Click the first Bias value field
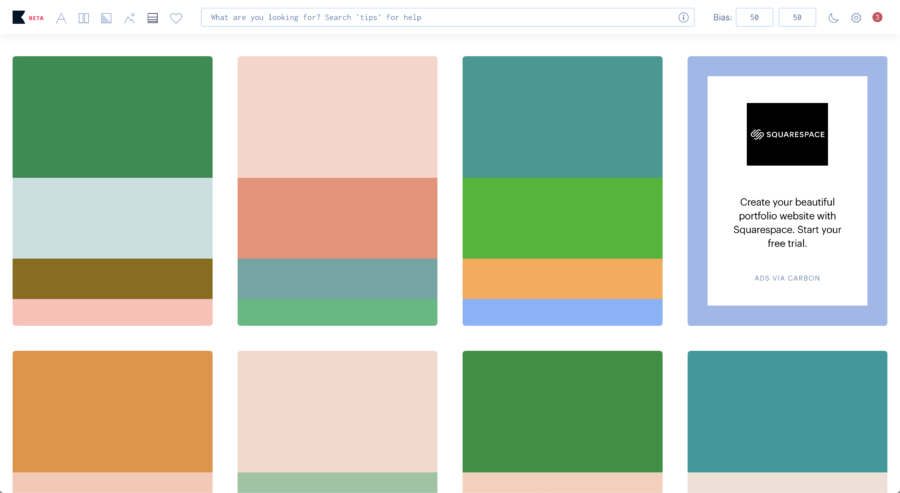The width and height of the screenshot is (900, 493). coord(754,17)
